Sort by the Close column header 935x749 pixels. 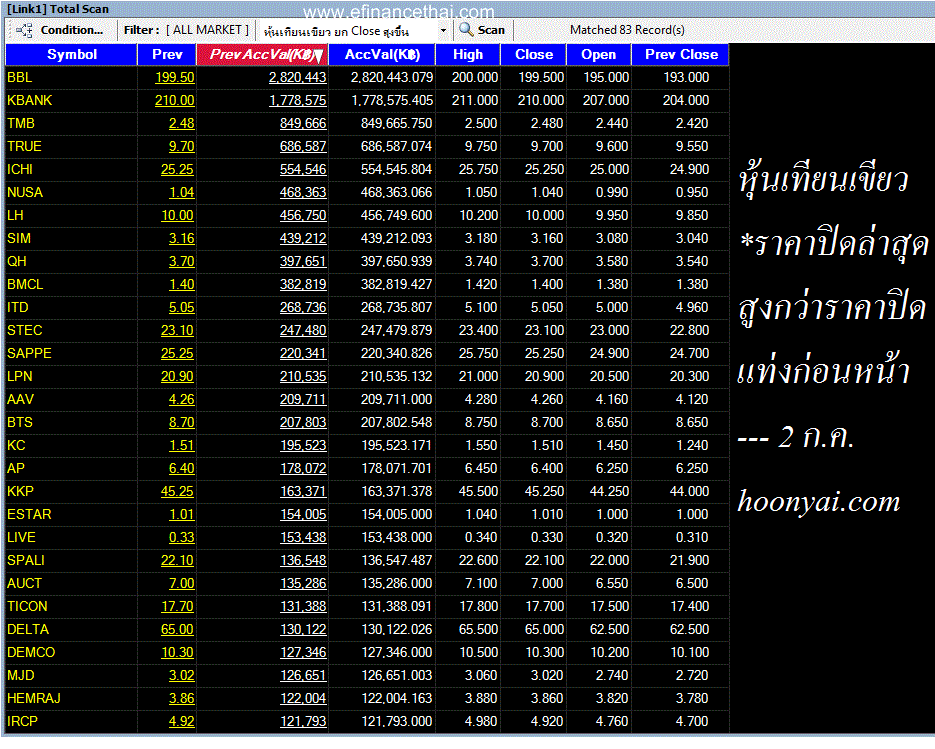[534, 54]
